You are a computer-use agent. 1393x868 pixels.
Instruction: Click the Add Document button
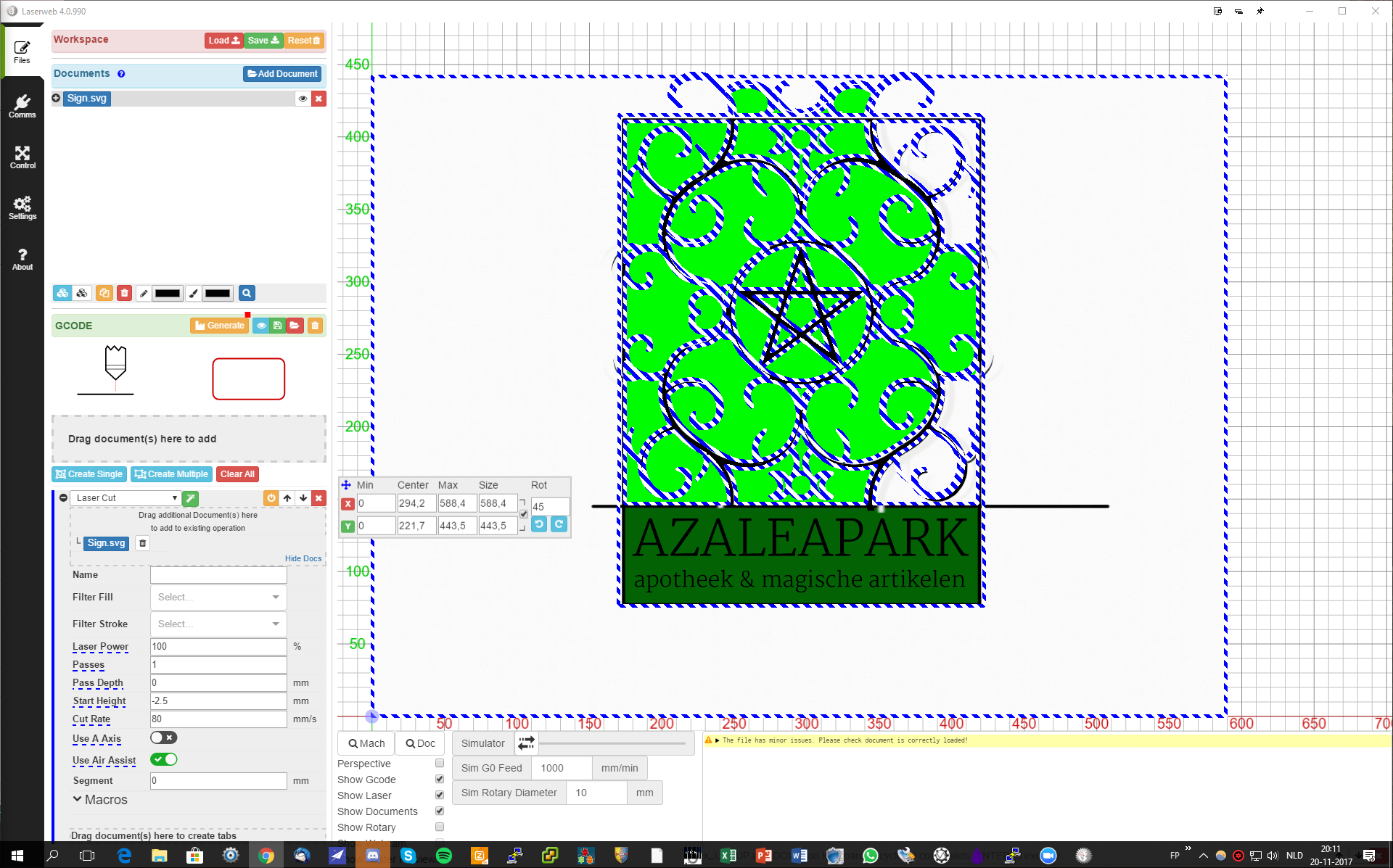pyautogui.click(x=282, y=74)
